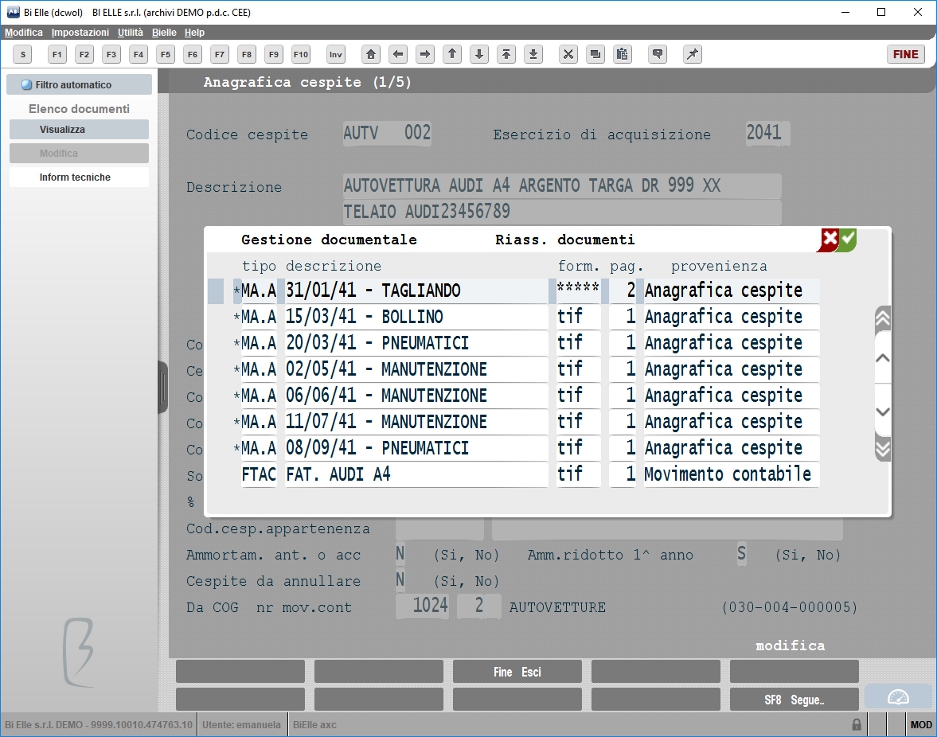Click the F3 function key button

click(x=111, y=54)
